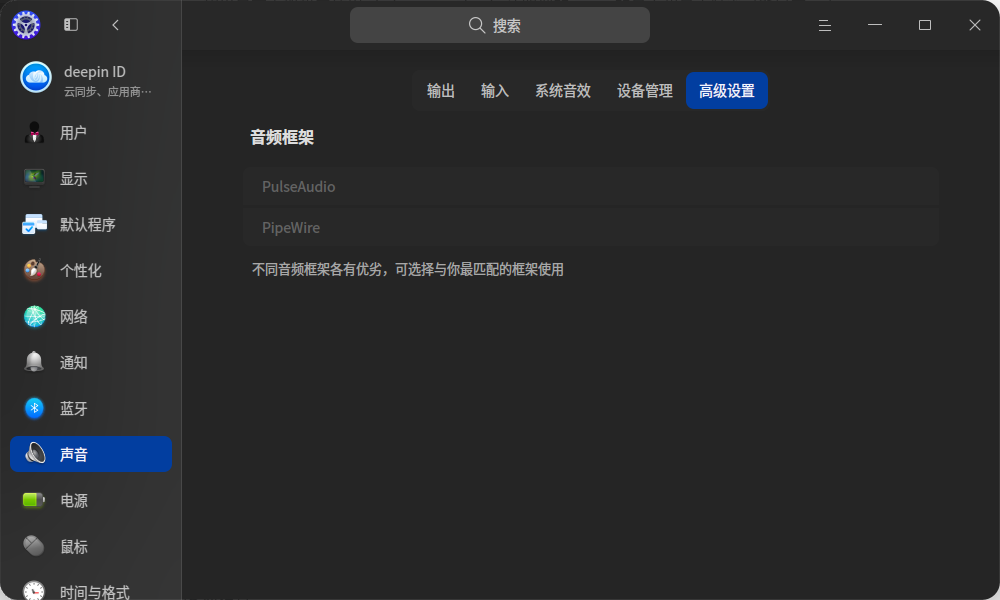Click the 蓝牙 bluetooth icon
The width and height of the screenshot is (1000, 600).
34,408
